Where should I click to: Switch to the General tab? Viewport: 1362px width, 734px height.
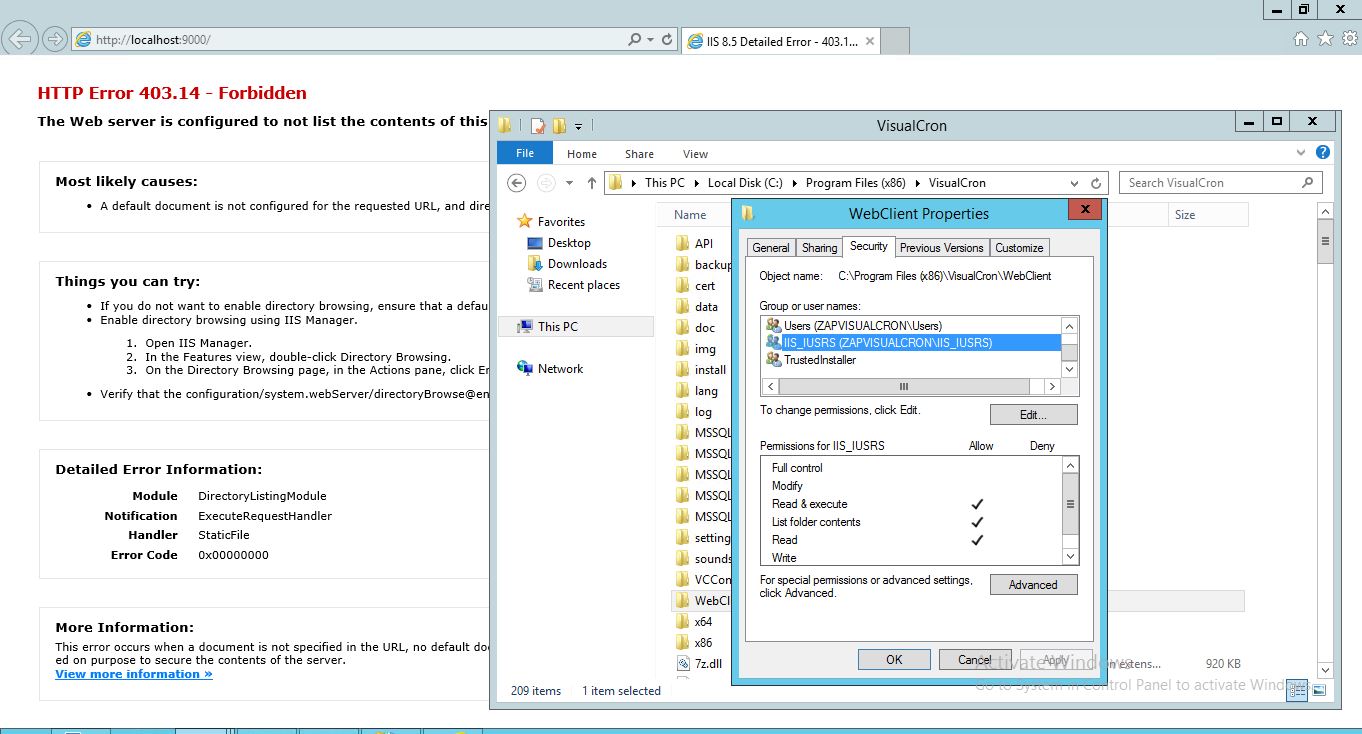[770, 248]
